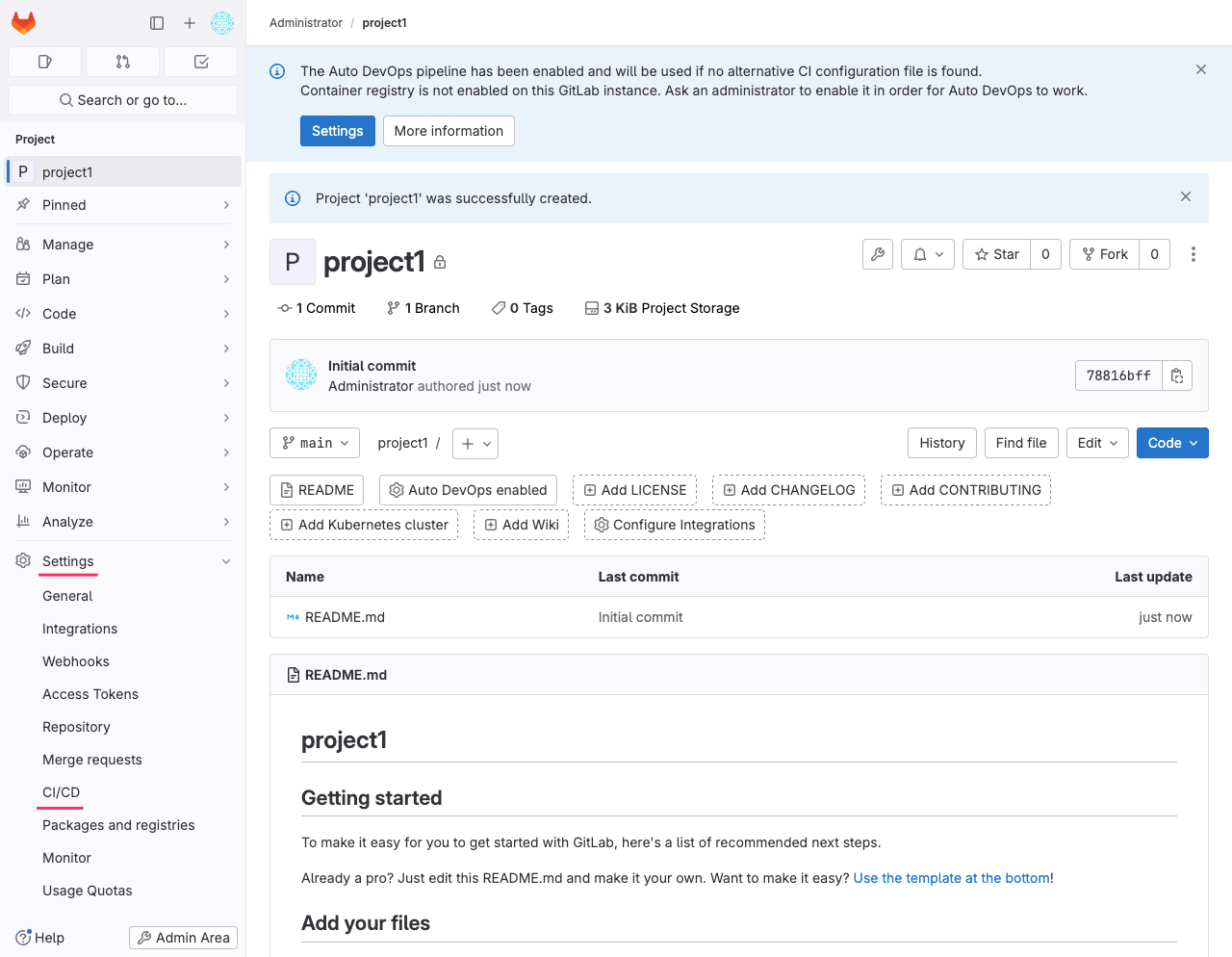Open the main branch selector
Image resolution: width=1232 pixels, height=957 pixels.
[x=315, y=443]
